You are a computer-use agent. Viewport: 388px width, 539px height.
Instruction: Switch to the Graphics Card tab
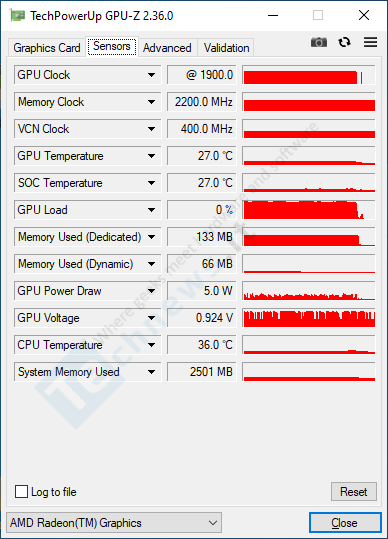pos(47,47)
